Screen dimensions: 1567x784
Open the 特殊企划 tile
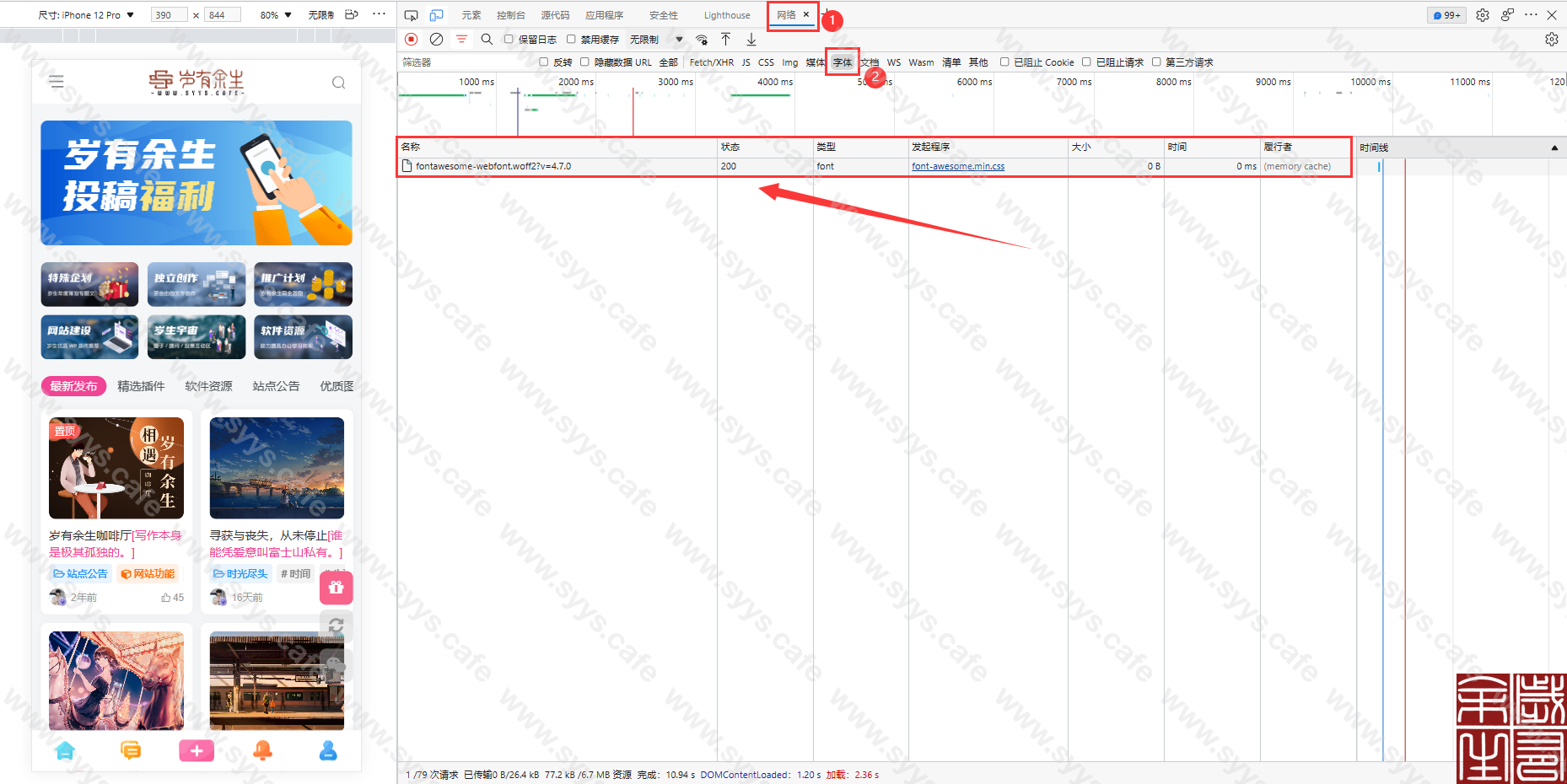pyautogui.click(x=89, y=284)
